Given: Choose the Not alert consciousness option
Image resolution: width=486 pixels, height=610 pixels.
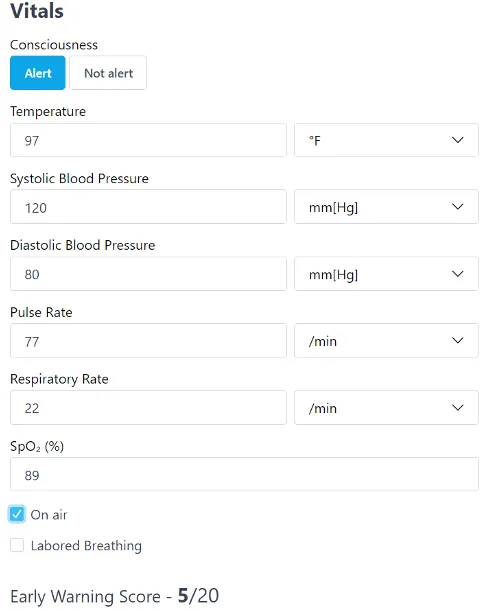Looking at the screenshot, I should [x=108, y=73].
